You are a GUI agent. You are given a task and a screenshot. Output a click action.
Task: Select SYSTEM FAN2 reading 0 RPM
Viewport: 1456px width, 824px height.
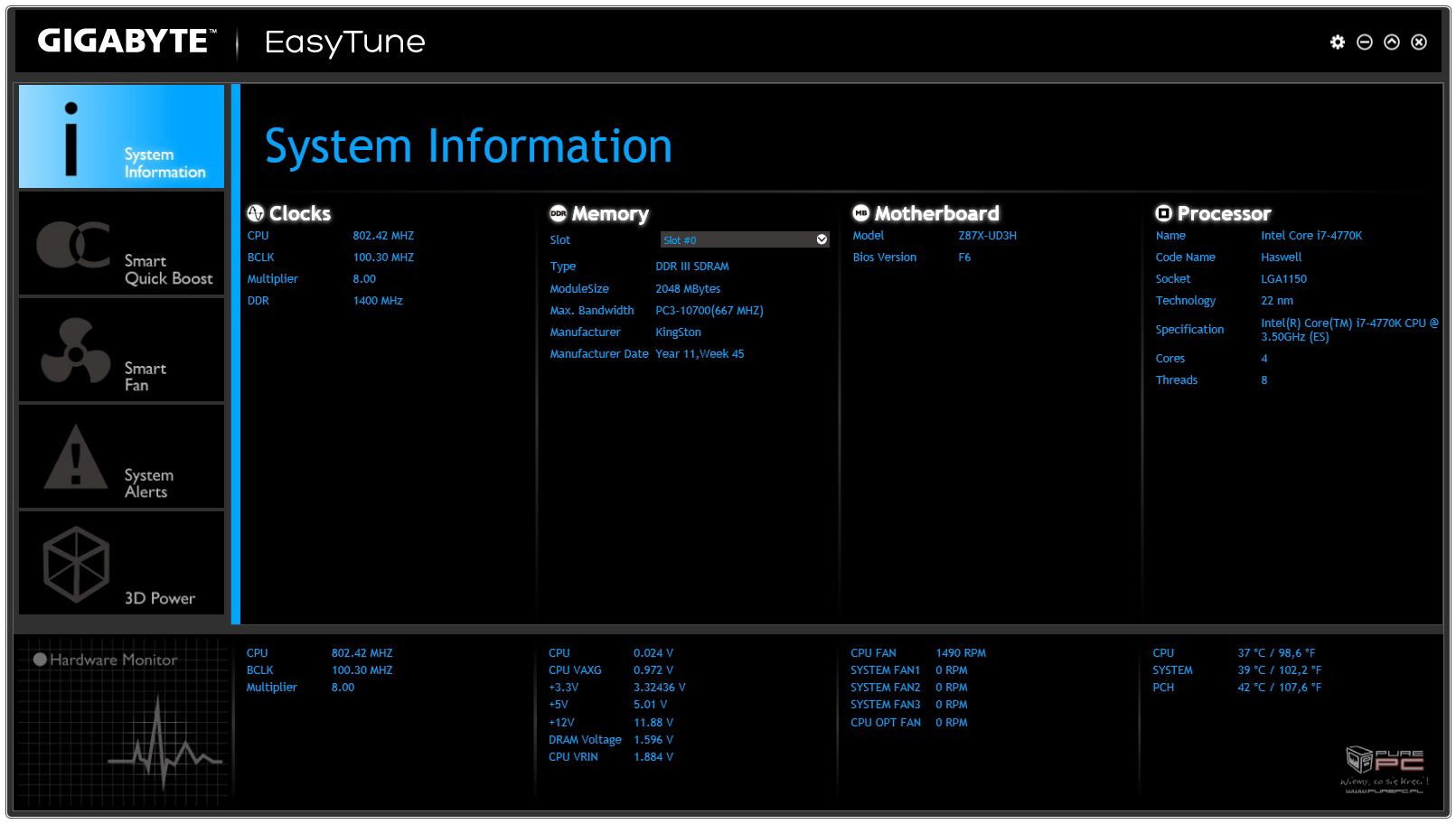coord(952,688)
